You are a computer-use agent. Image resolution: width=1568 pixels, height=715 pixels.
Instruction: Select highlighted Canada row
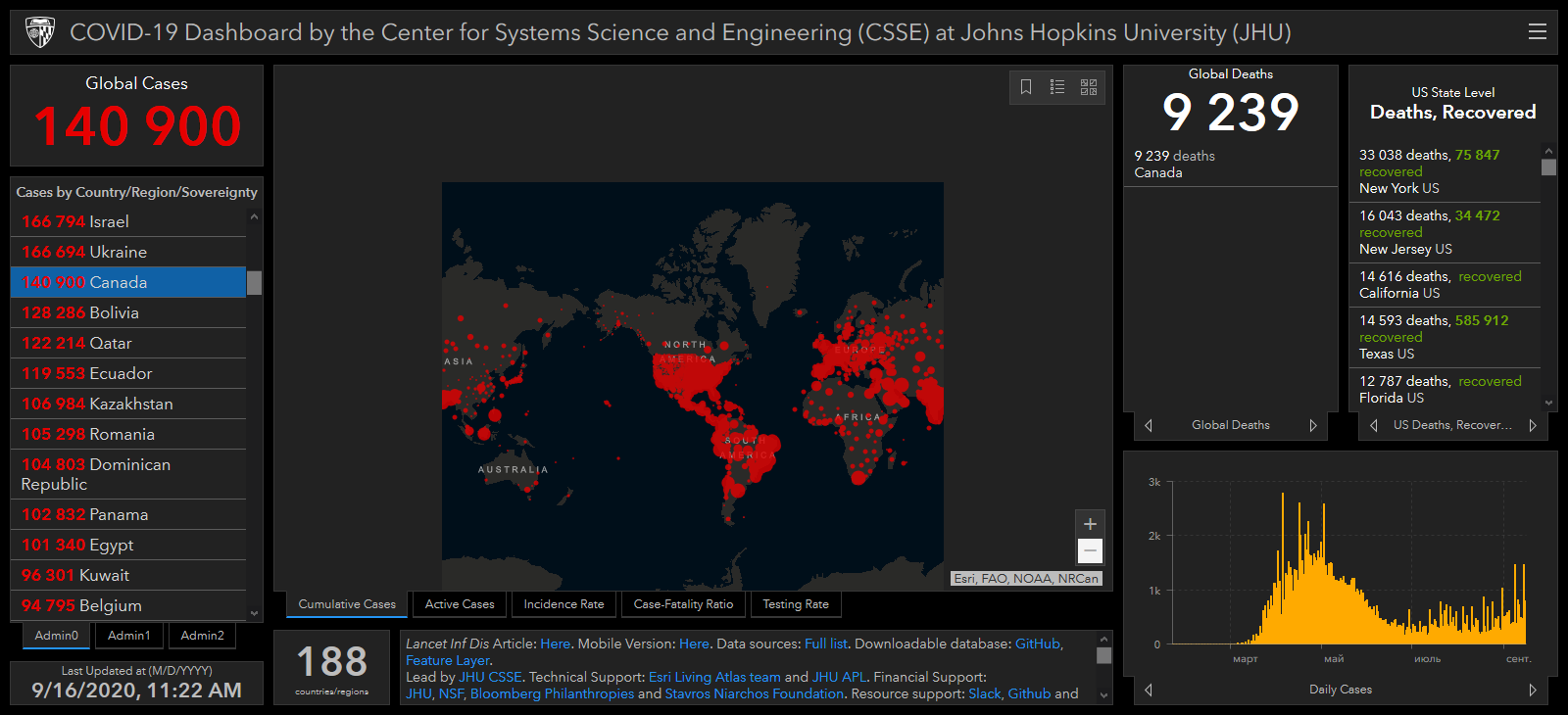pos(128,282)
